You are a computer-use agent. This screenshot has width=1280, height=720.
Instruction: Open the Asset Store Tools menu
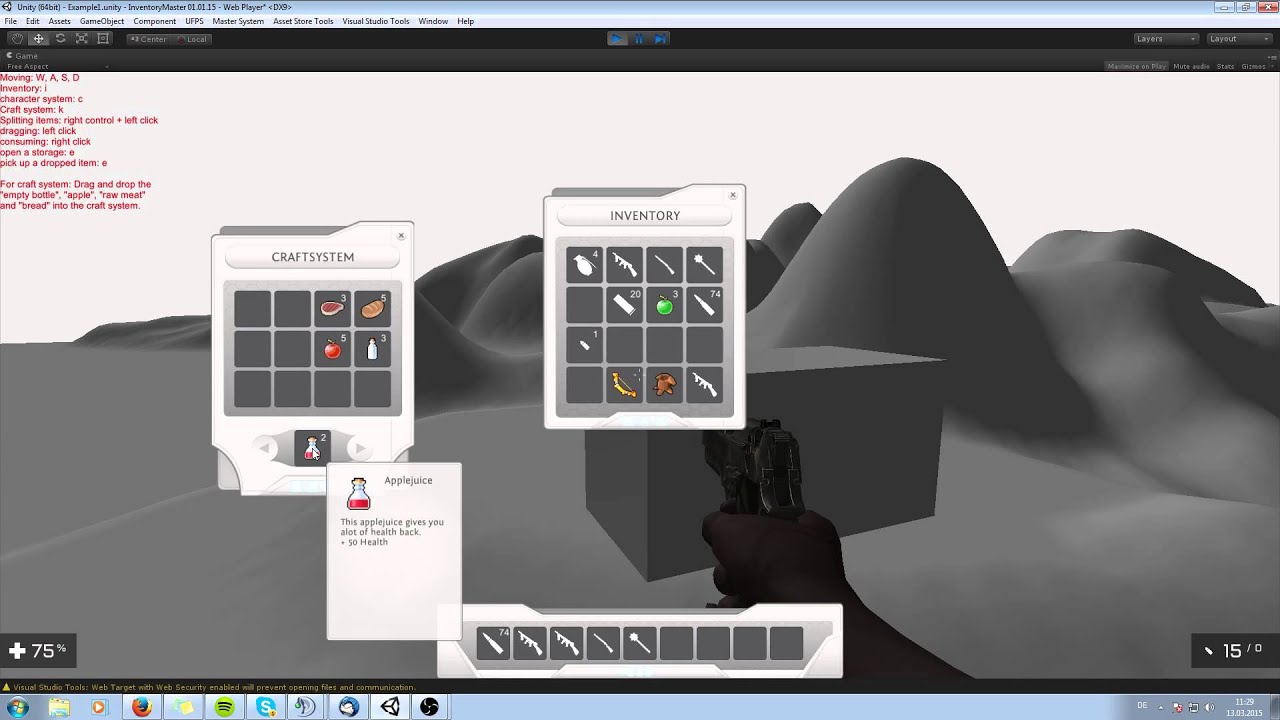click(303, 21)
